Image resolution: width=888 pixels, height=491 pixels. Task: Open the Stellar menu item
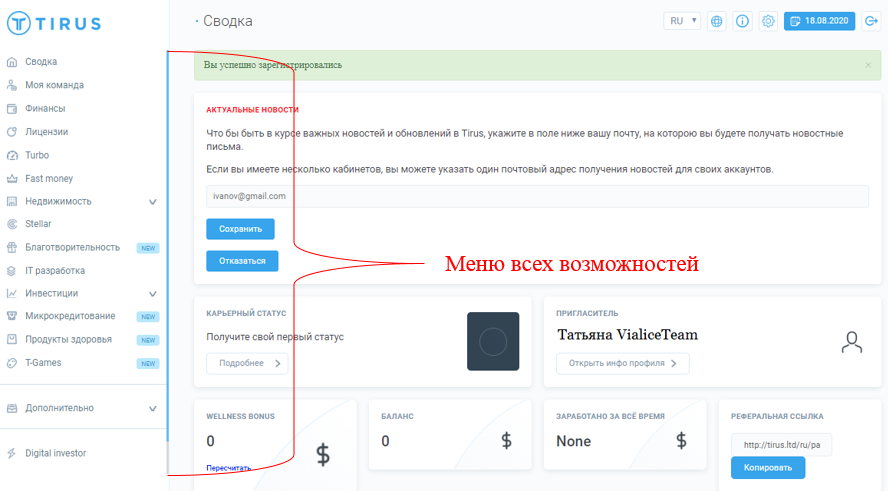[38, 224]
